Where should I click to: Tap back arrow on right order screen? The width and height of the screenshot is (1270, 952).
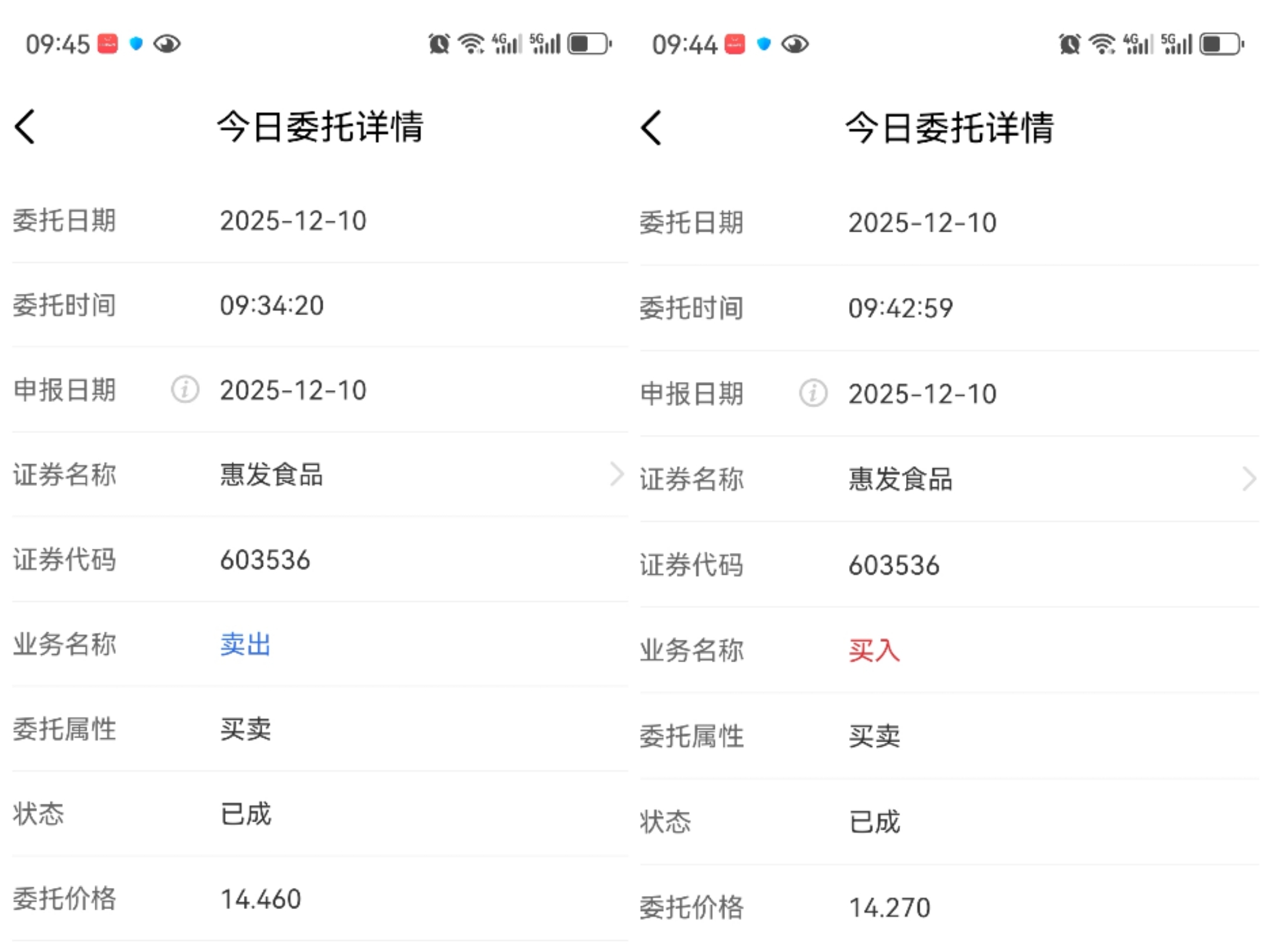[651, 128]
